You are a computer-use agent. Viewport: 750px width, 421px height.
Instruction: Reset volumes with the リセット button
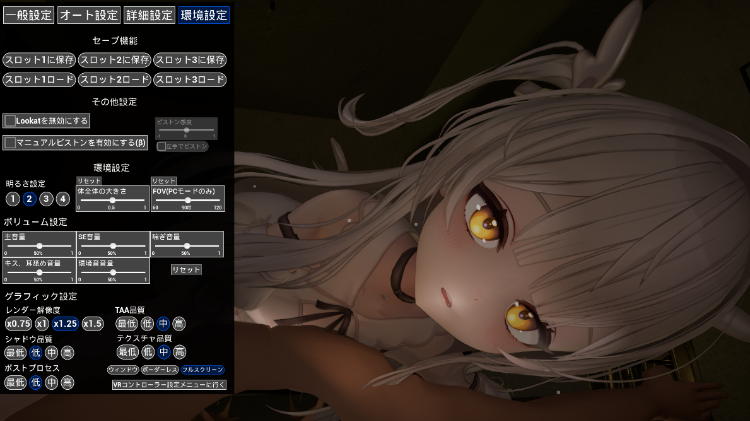pos(186,270)
